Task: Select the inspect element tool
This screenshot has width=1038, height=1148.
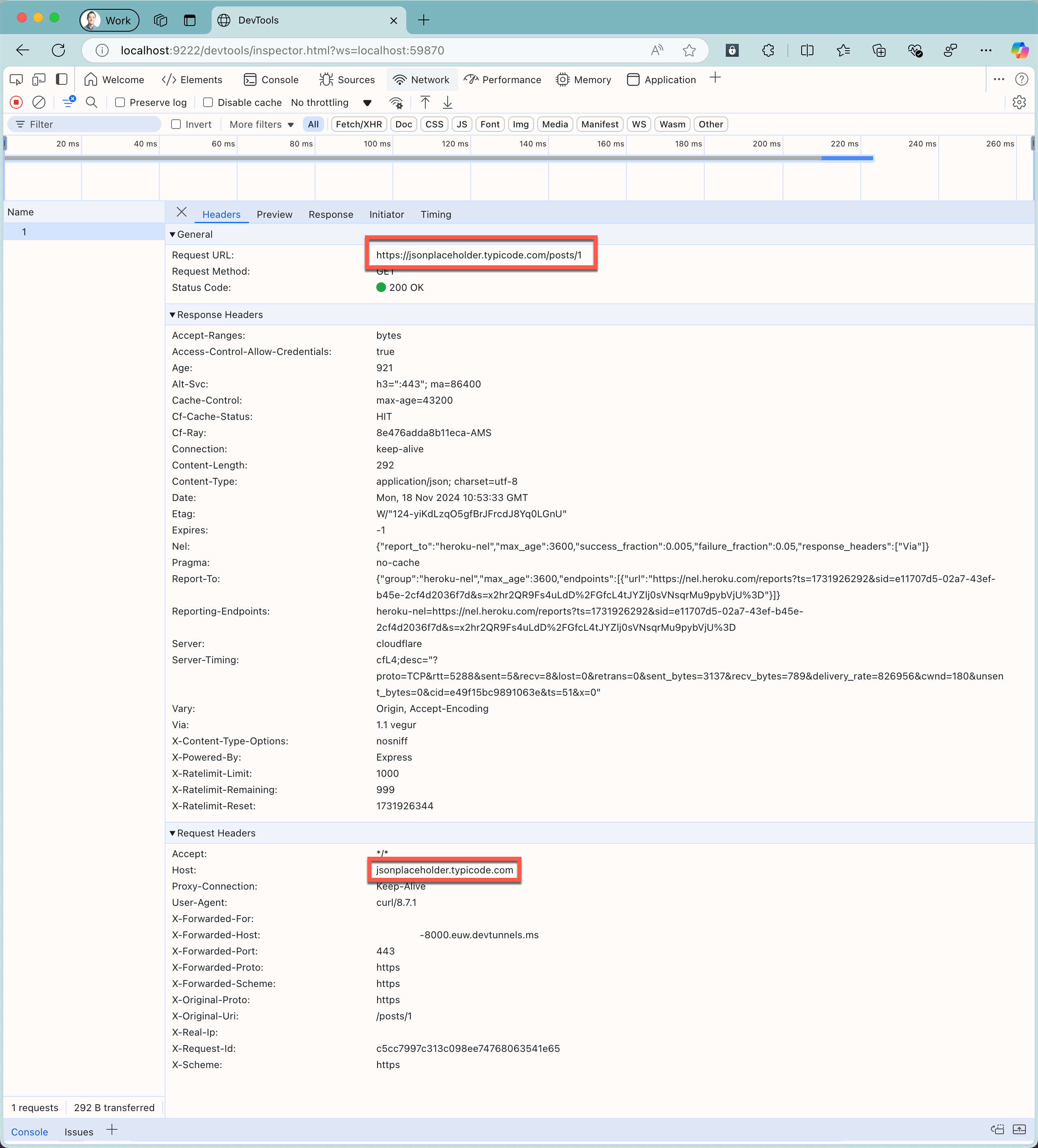Action: coord(17,80)
